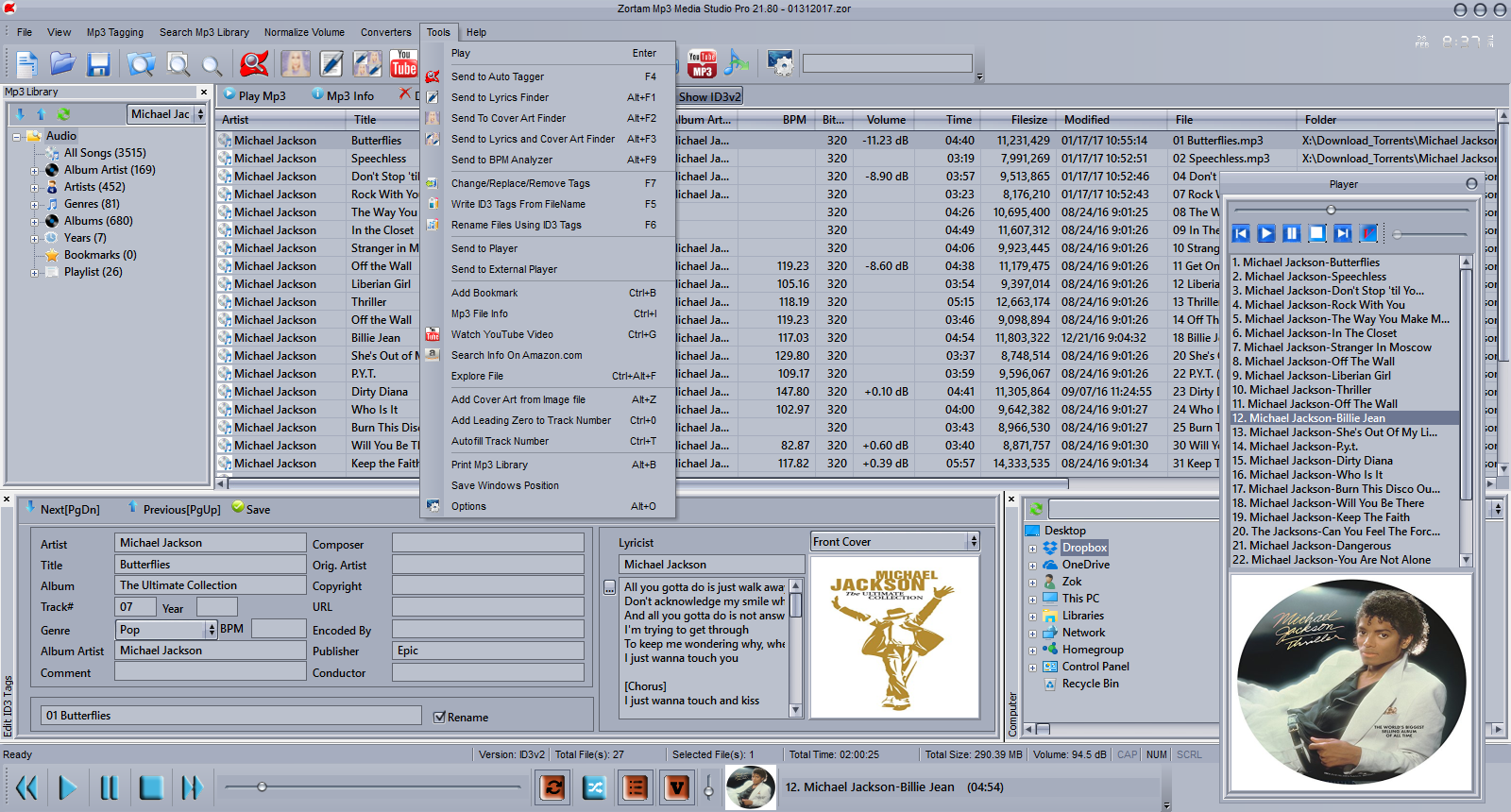Open the Front Cover type dropdown
The width and height of the screenshot is (1511, 812).
pyautogui.click(x=973, y=542)
